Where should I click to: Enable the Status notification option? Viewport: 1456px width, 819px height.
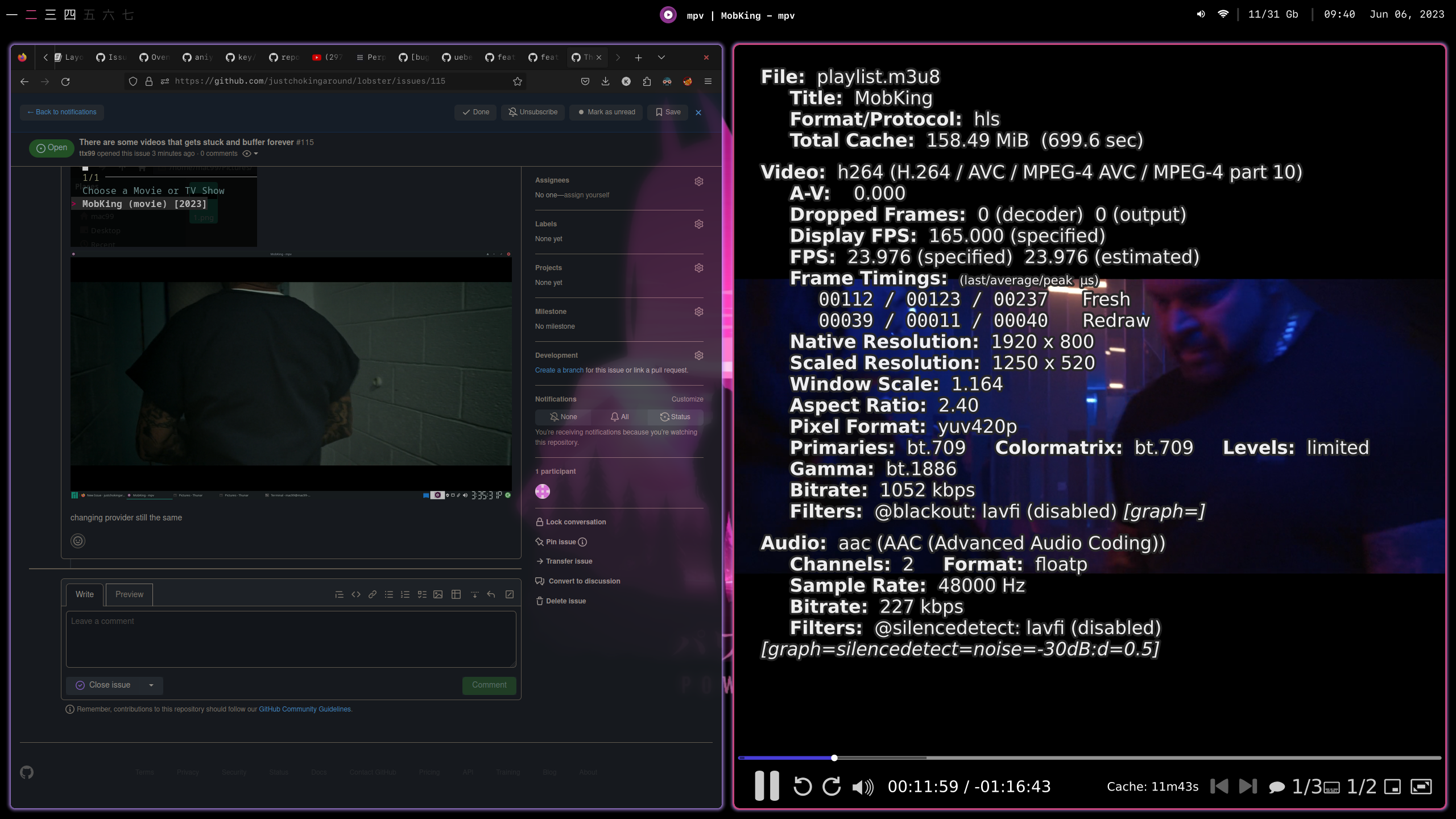675,417
